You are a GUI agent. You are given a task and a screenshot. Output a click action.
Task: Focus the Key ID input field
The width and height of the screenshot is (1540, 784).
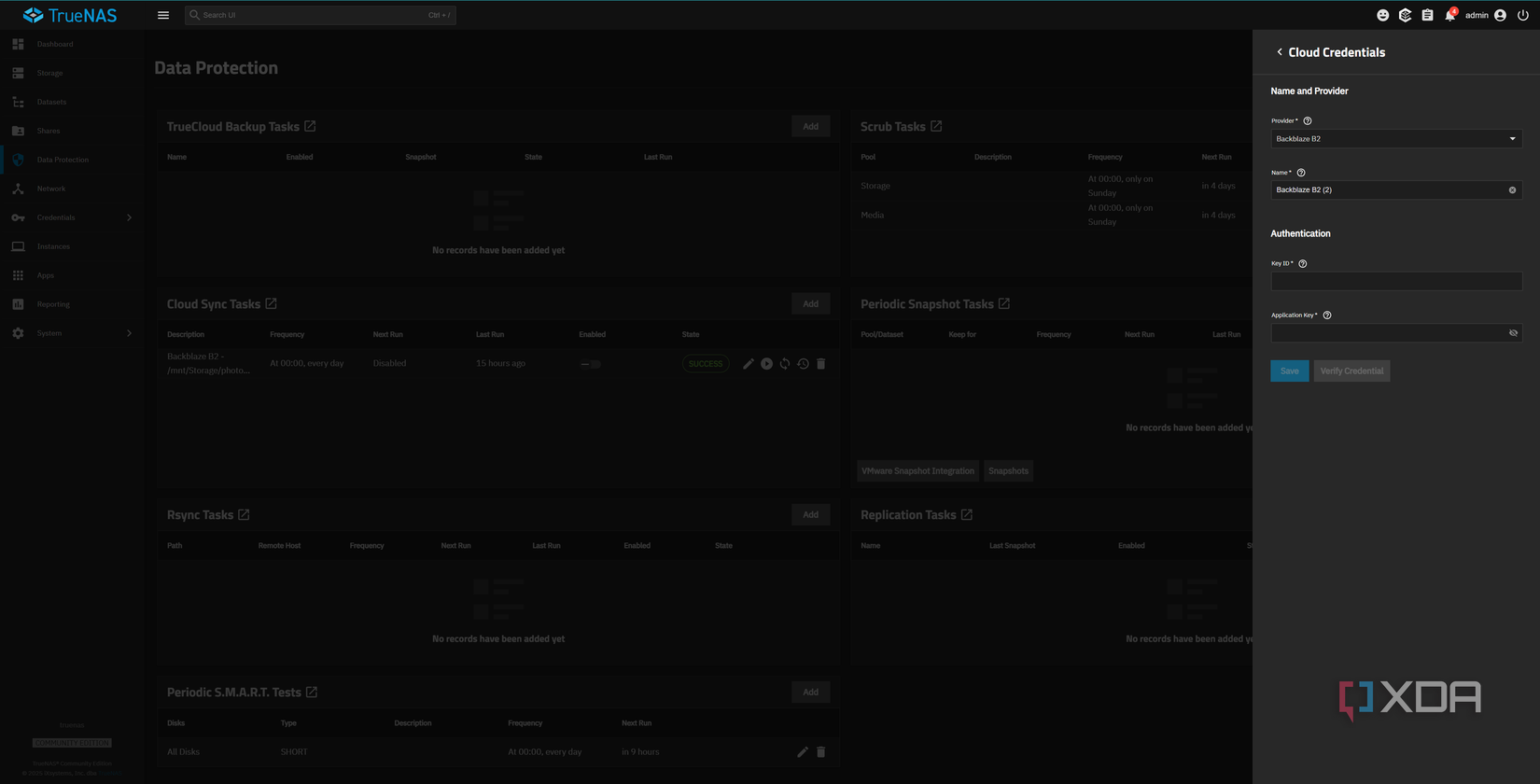pos(1396,282)
